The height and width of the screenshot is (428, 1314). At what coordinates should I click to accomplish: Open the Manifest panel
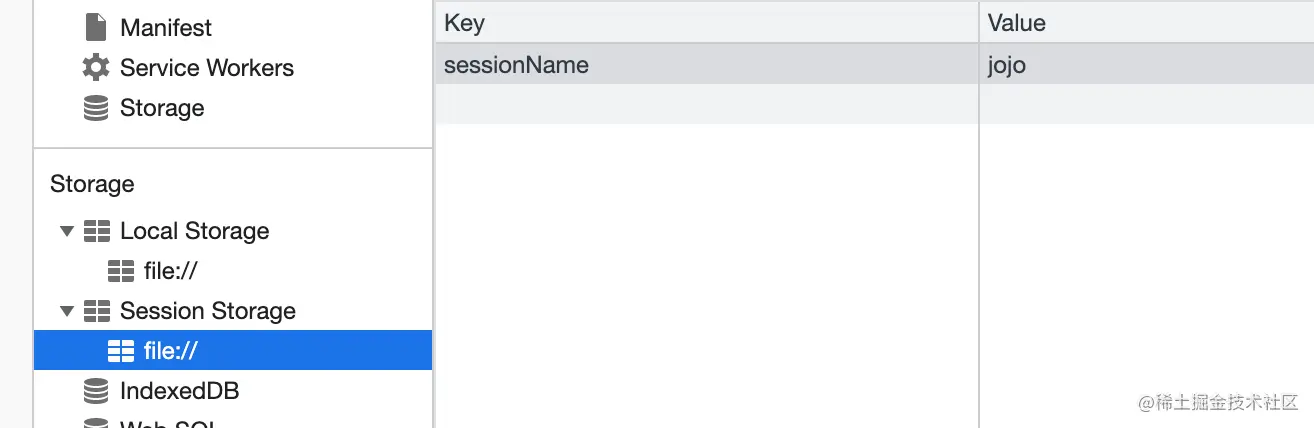click(x=166, y=27)
